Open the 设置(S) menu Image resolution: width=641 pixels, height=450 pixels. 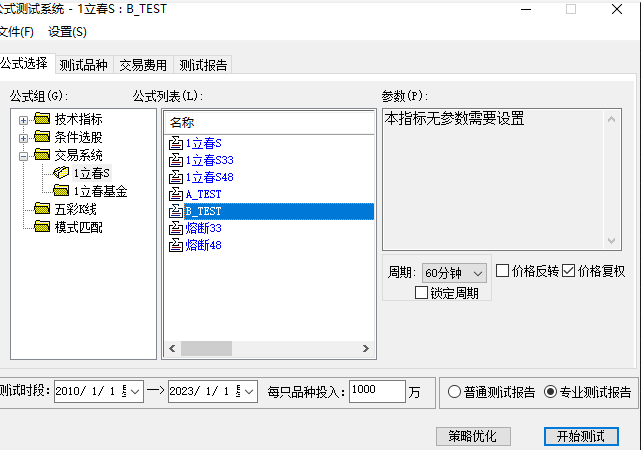tap(67, 31)
